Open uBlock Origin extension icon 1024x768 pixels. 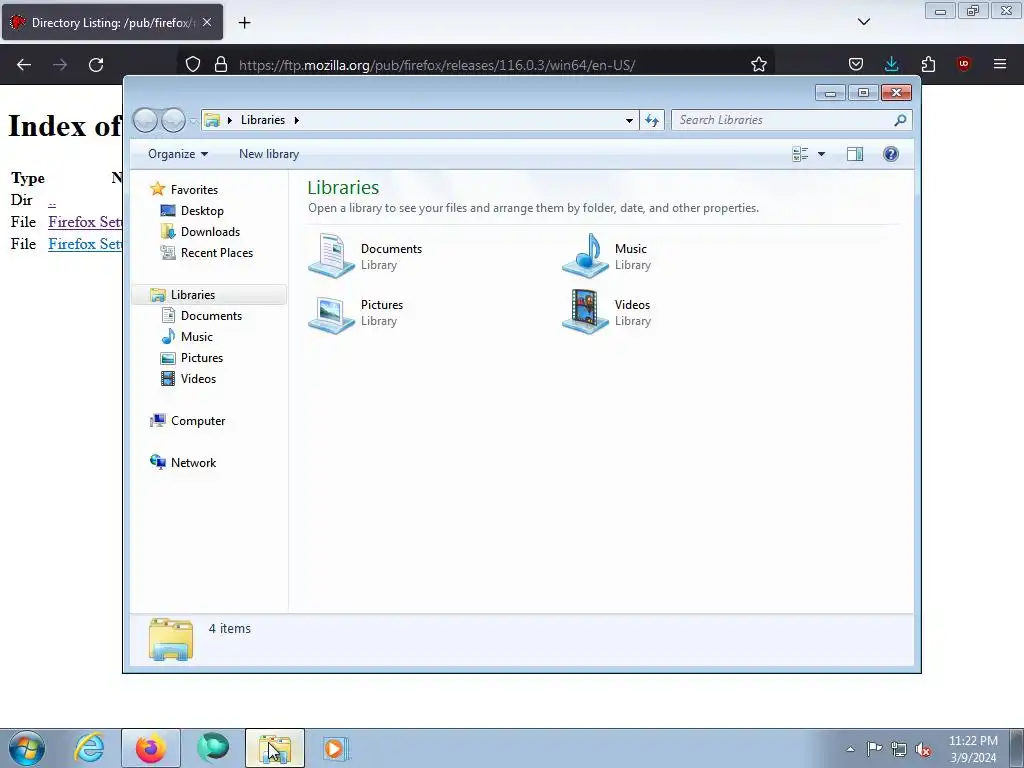point(964,65)
